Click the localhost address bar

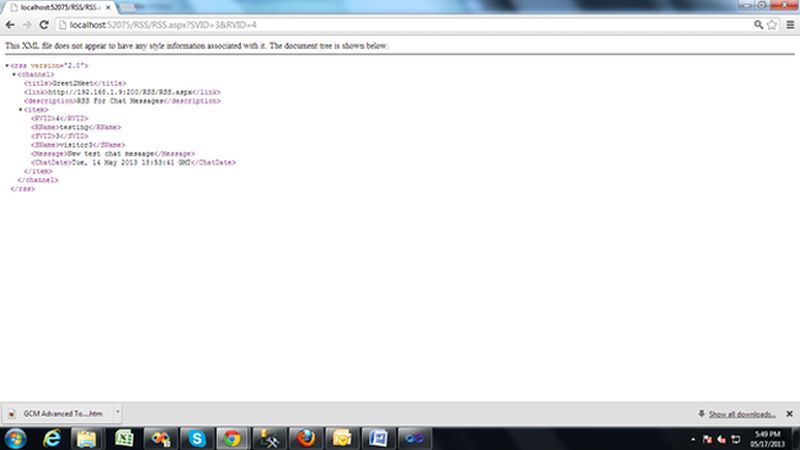(x=403, y=24)
